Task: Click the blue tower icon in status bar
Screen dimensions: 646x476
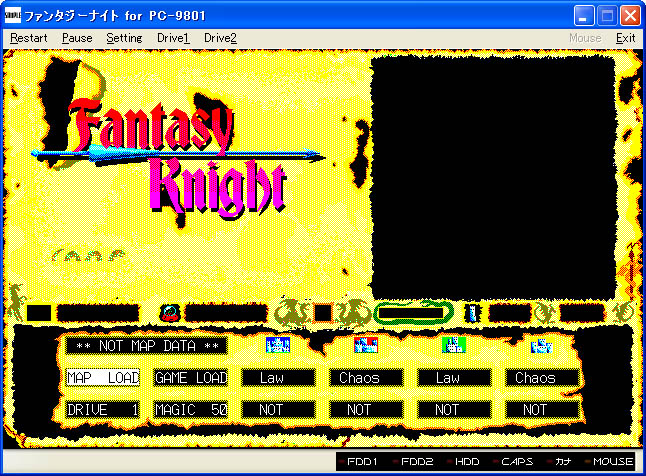Action: point(473,313)
